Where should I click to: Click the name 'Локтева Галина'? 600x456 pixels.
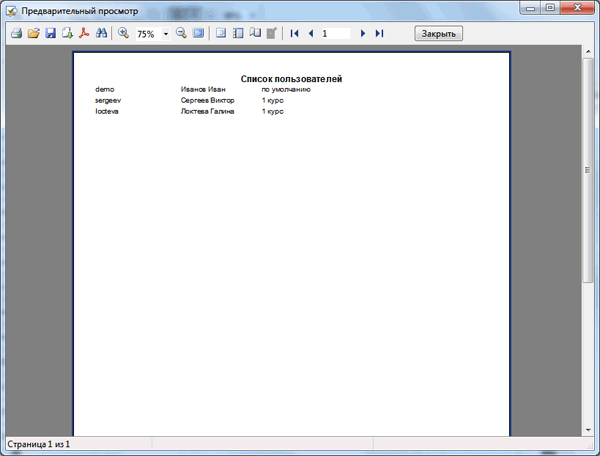coord(207,111)
